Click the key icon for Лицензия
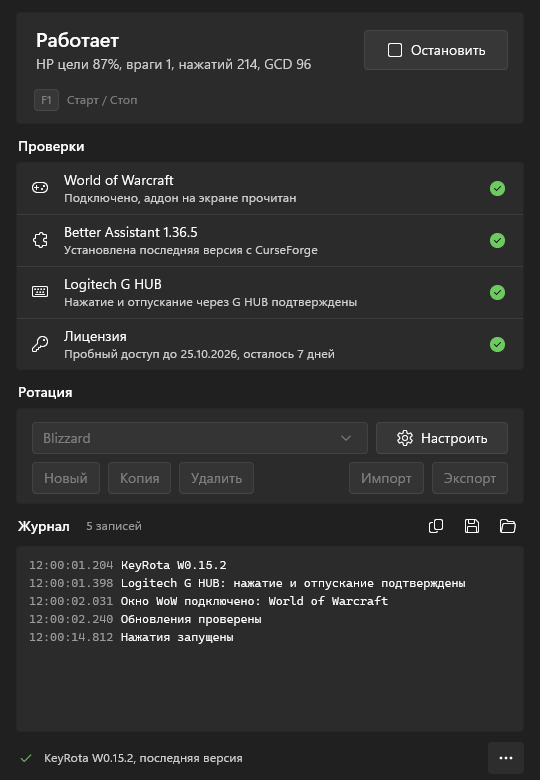Screen dimensions: 540x780 point(40,344)
